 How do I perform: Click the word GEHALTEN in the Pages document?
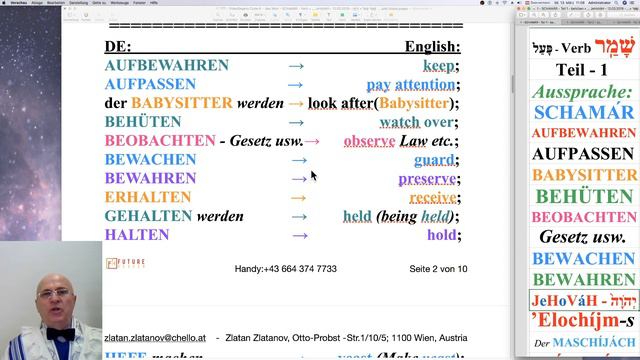tap(148, 216)
